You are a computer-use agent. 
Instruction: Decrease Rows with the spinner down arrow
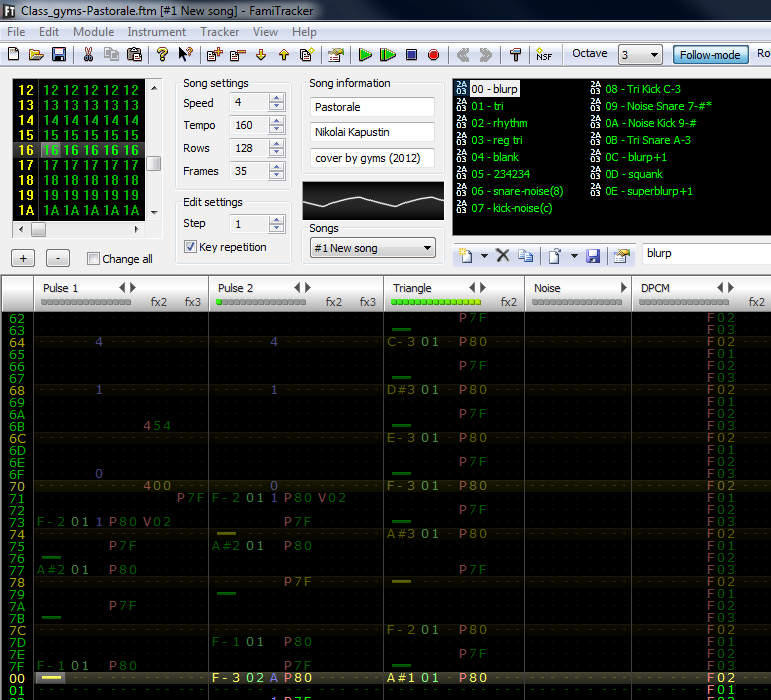point(276,152)
